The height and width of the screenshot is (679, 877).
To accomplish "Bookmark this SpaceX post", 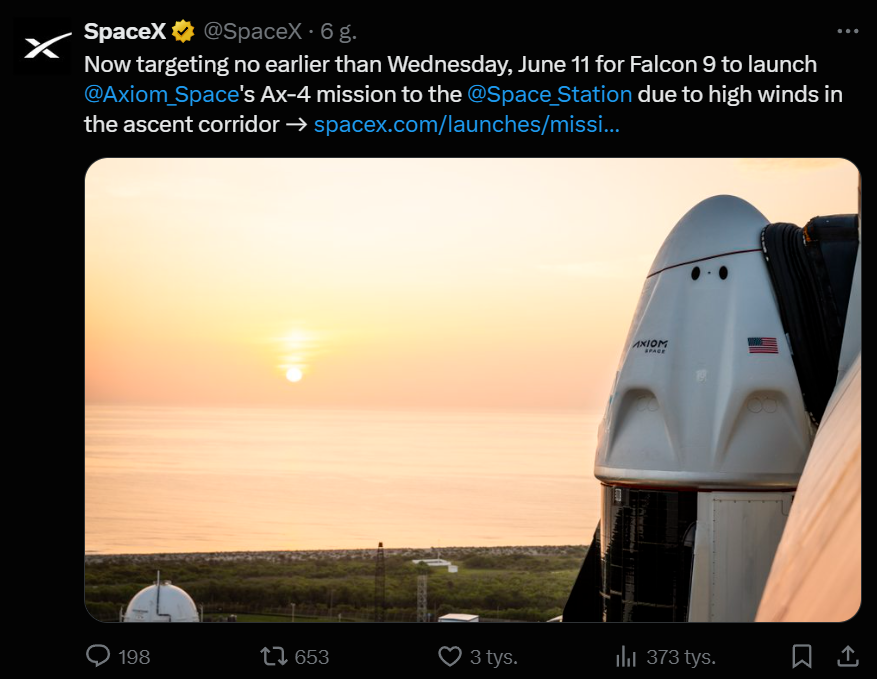I will point(802,656).
